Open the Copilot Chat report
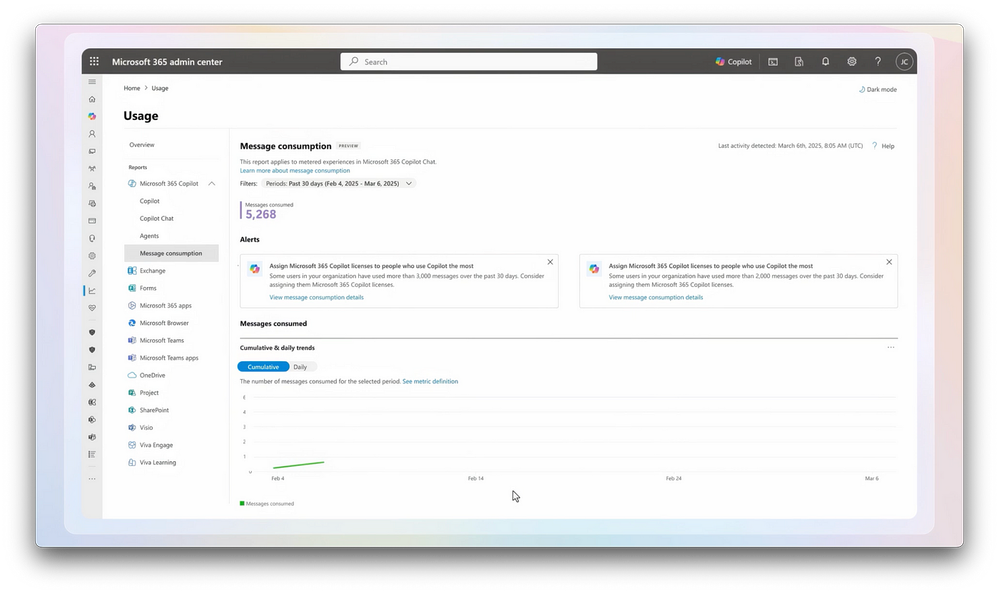The image size is (999, 594). point(157,219)
